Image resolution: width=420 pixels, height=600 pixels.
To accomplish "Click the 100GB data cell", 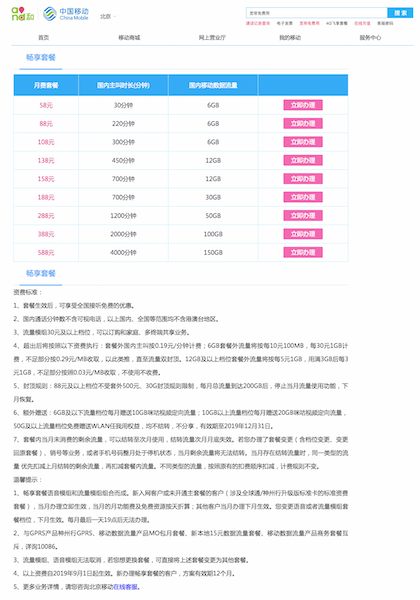I will (213, 234).
